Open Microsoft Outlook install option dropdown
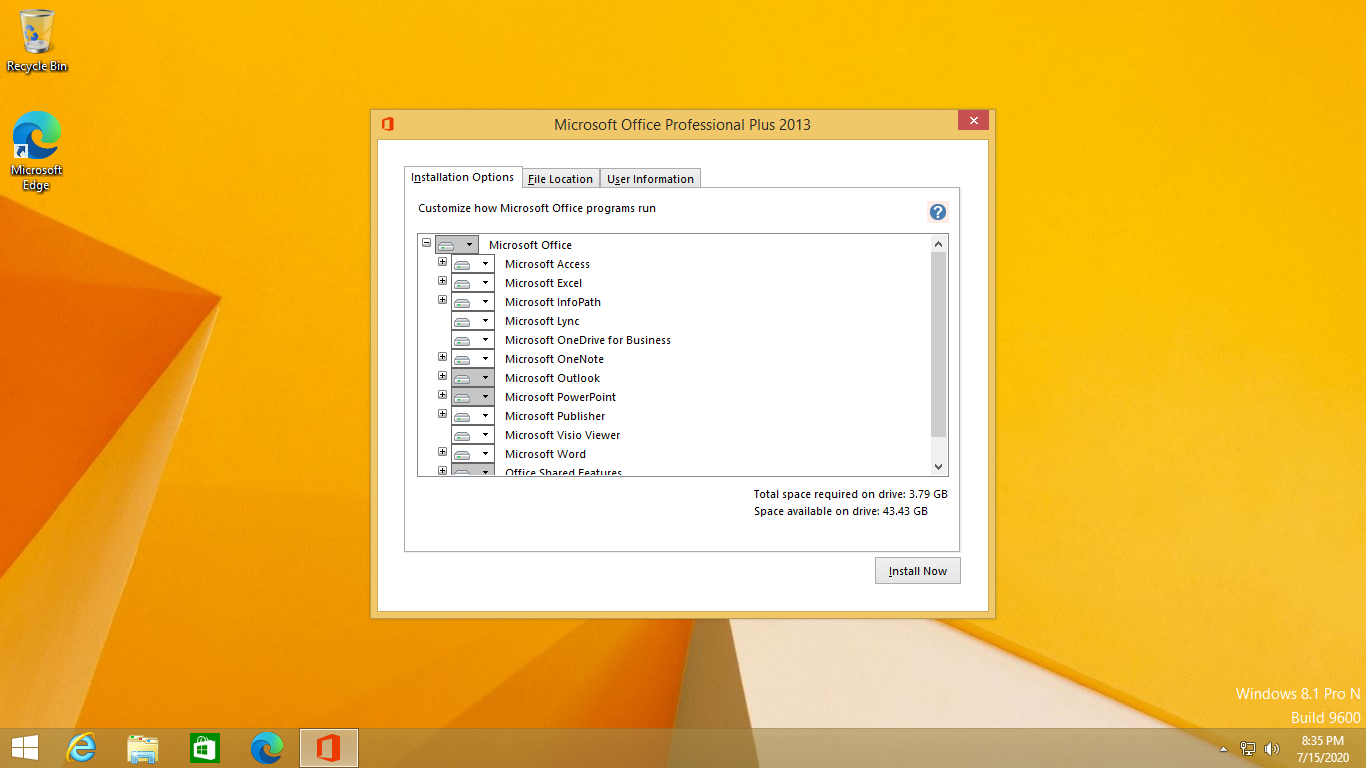 click(473, 378)
